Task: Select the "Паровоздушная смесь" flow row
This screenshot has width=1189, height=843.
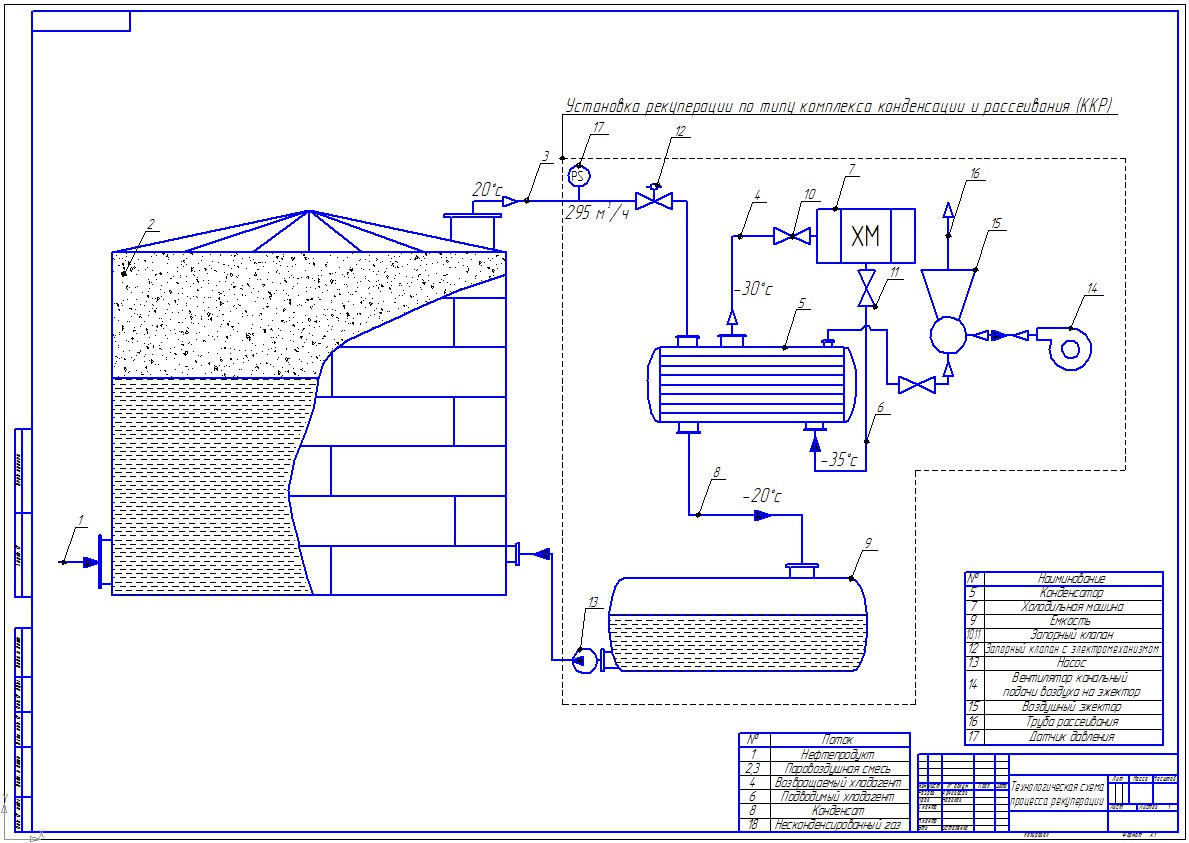Action: (x=824, y=768)
